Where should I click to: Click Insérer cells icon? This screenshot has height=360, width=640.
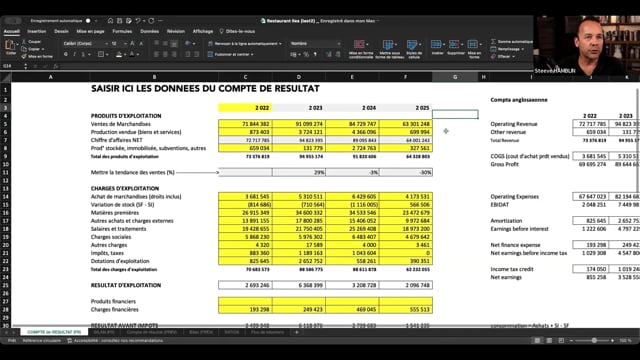(436, 44)
